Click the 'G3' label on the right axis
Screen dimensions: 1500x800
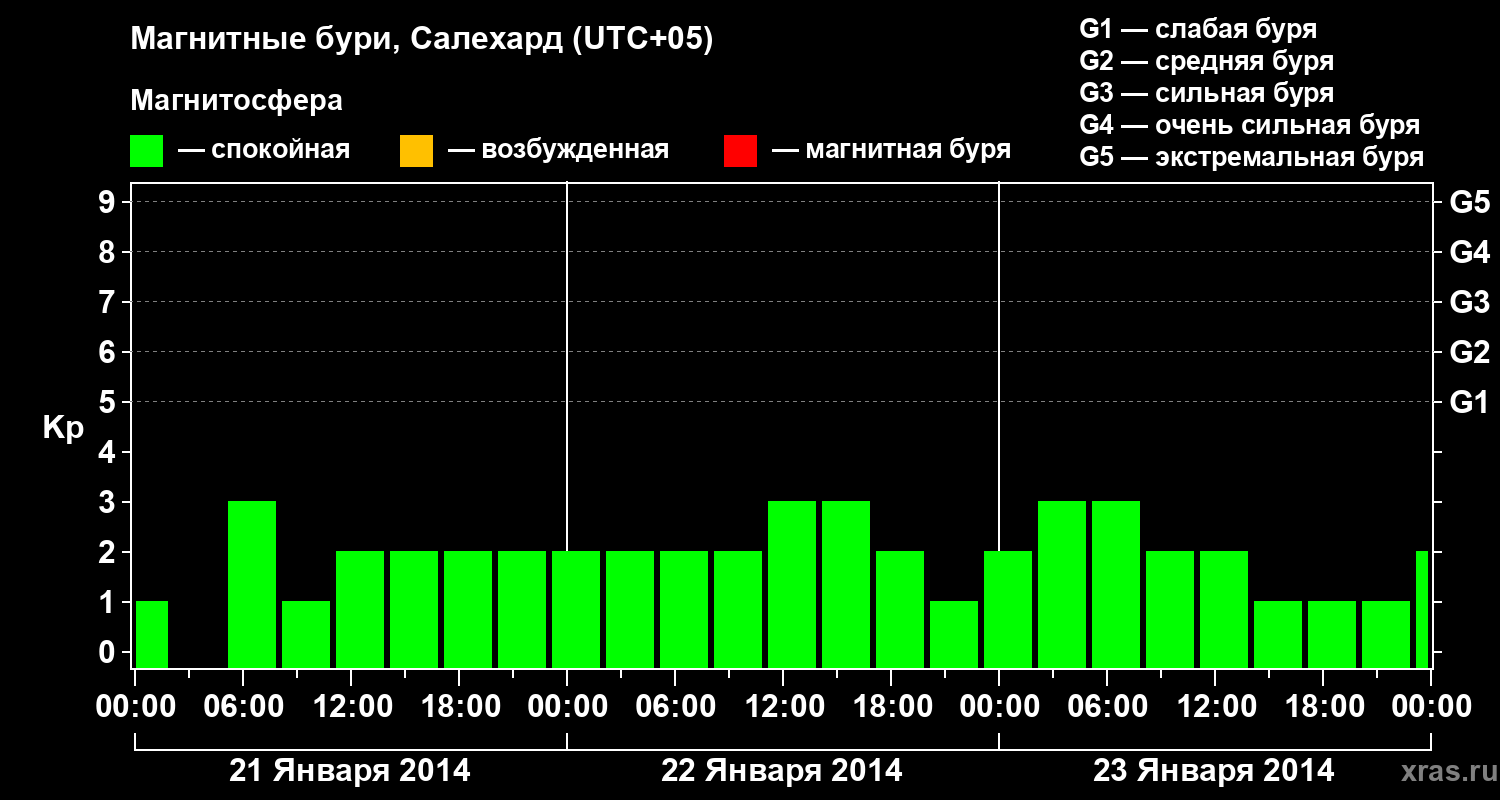click(1470, 302)
